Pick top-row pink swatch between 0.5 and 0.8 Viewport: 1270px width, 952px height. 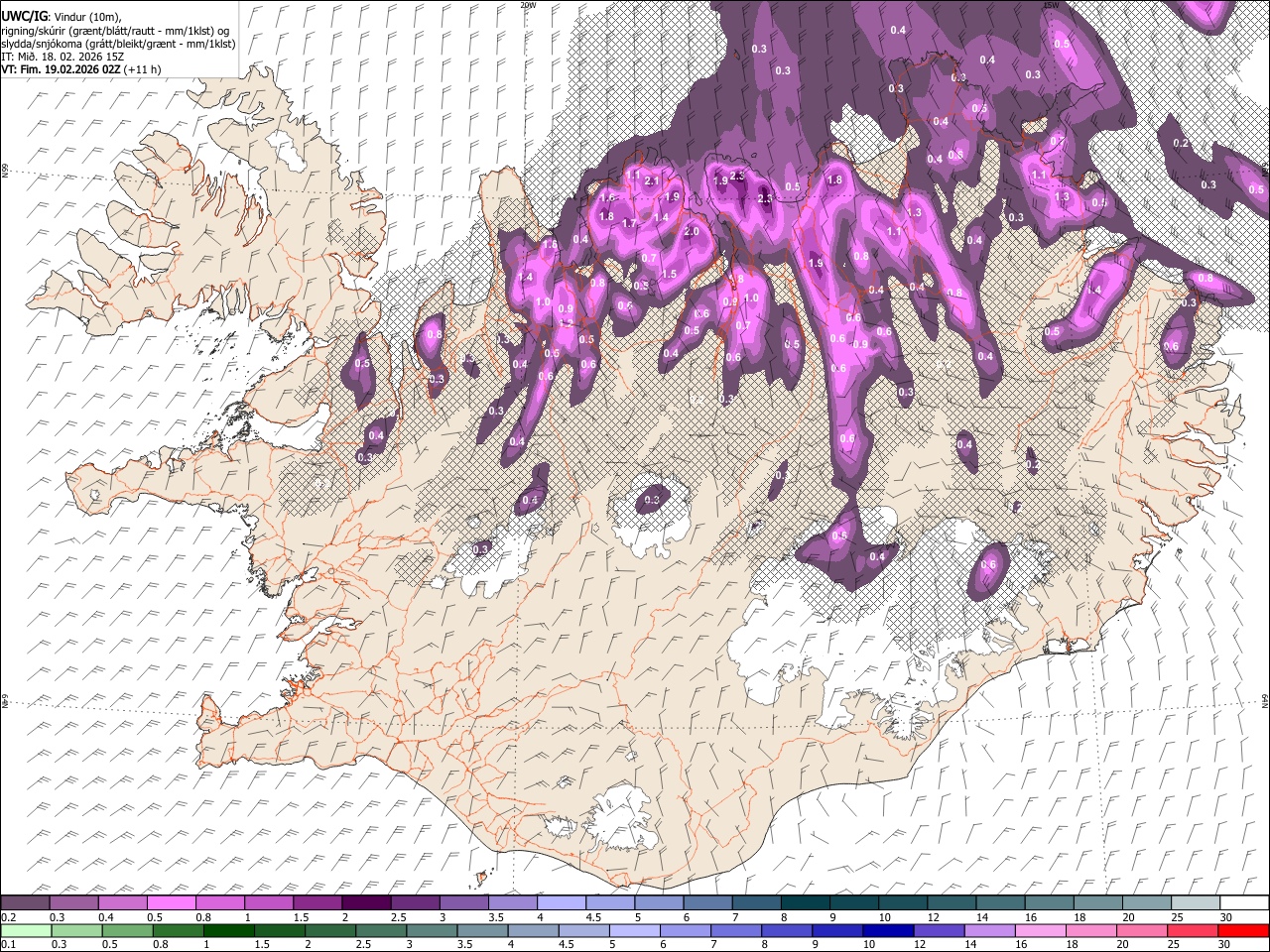171,902
